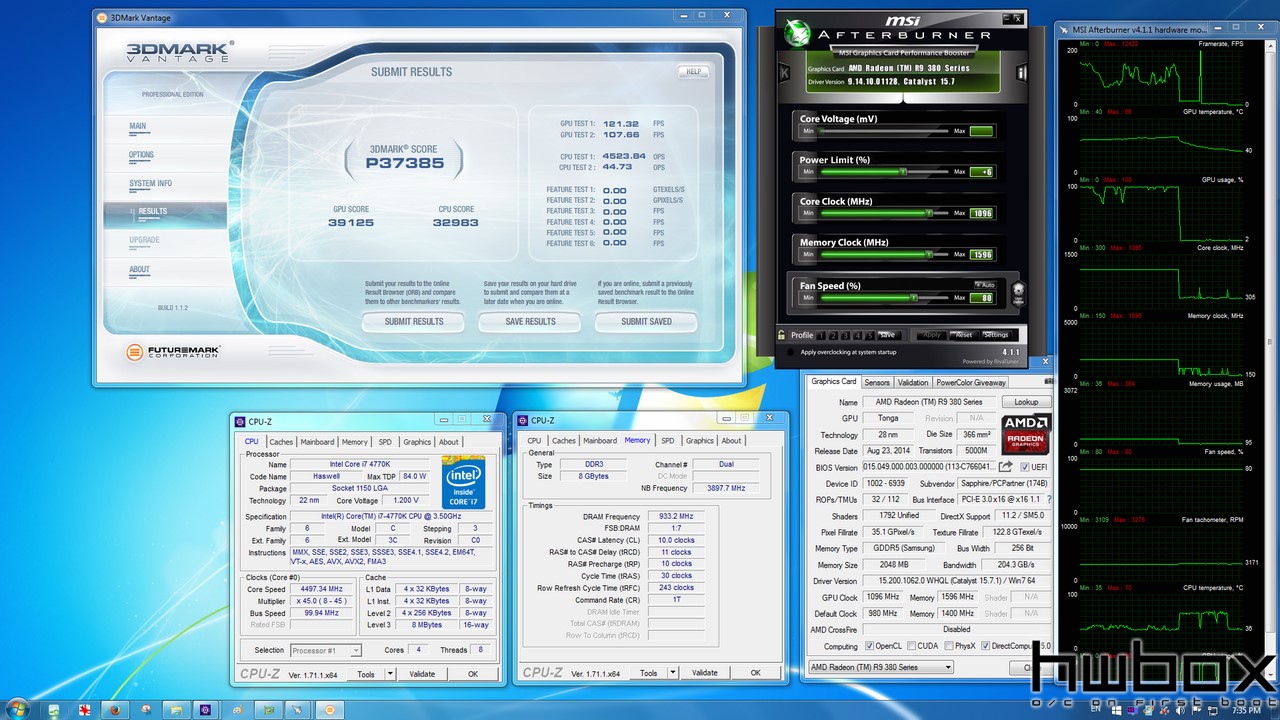Click the MSI Afterburner dragon logo
Screen dimensions: 1280x720
[798, 31]
